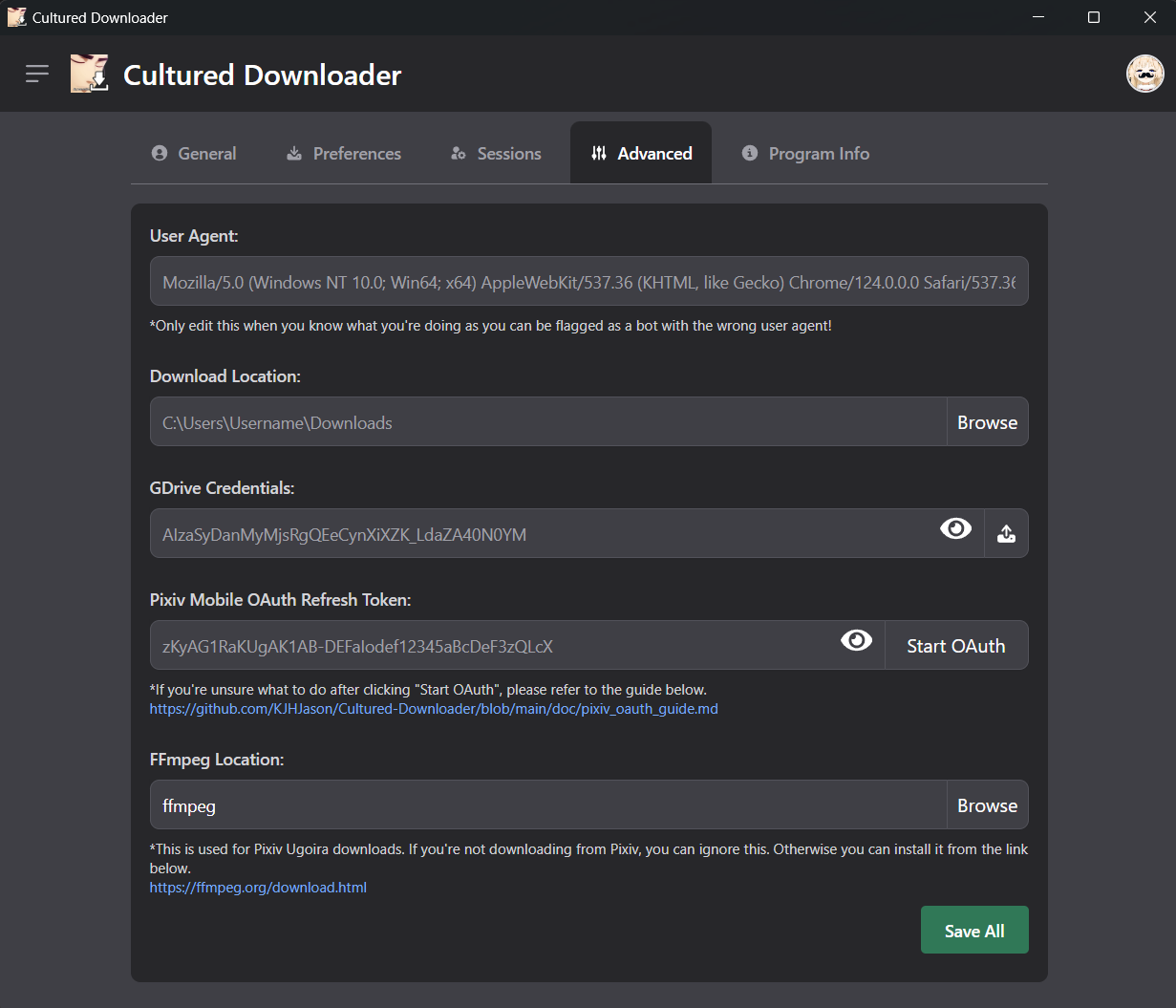1176x1008 pixels.
Task: Toggle visibility of Pixiv OAuth refresh token
Action: tap(856, 640)
